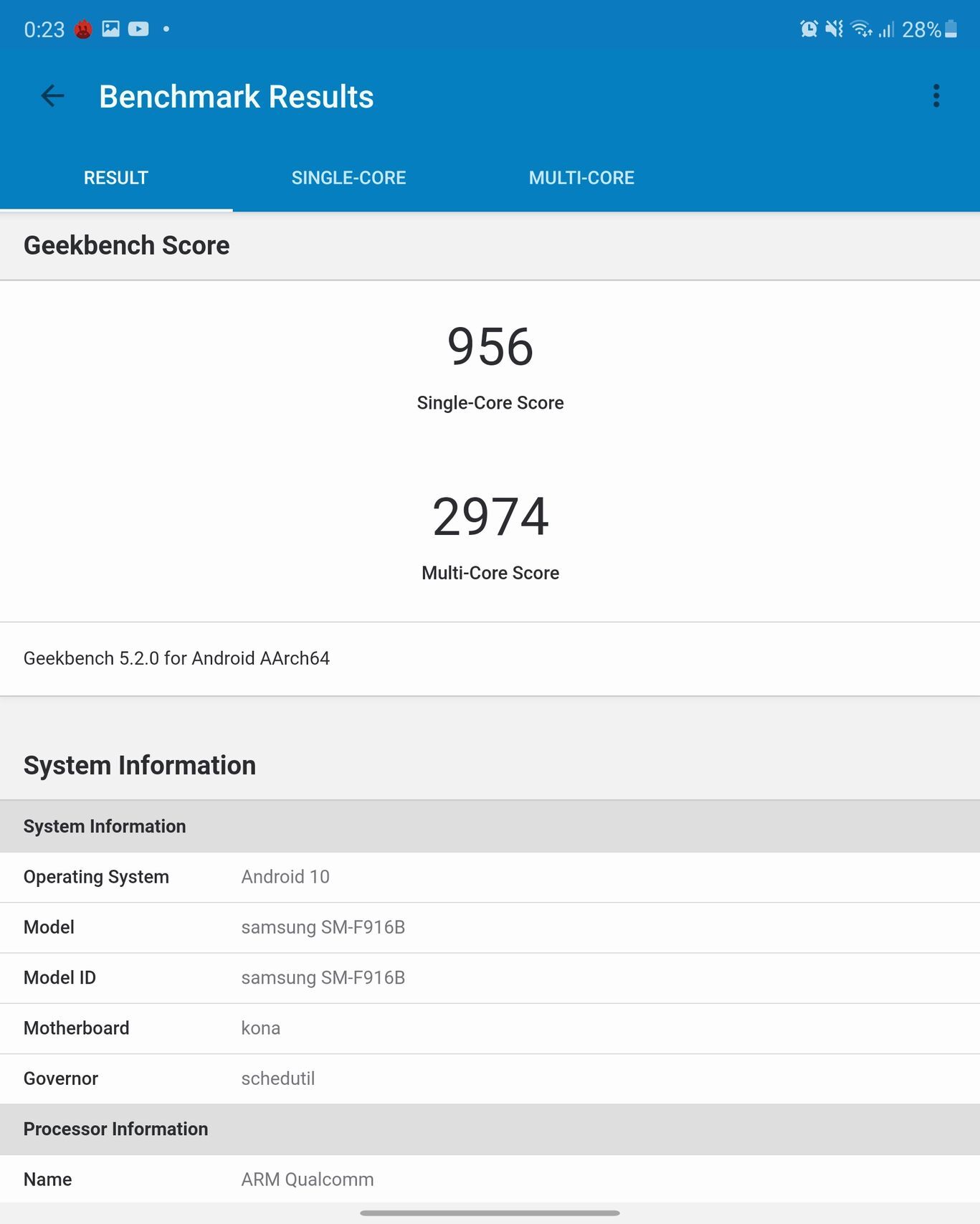Tap the Wi-Fi status icon

pos(860,29)
